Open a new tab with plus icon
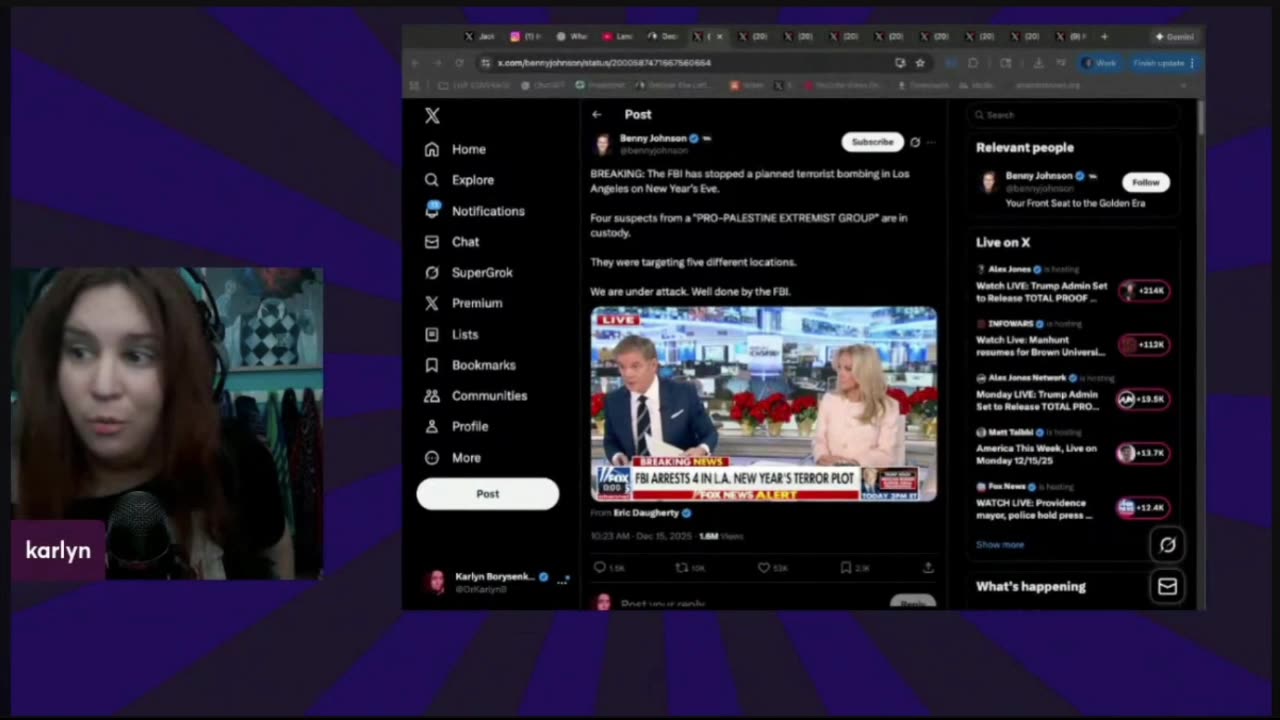Viewport: 1280px width, 720px height. coord(1104,36)
